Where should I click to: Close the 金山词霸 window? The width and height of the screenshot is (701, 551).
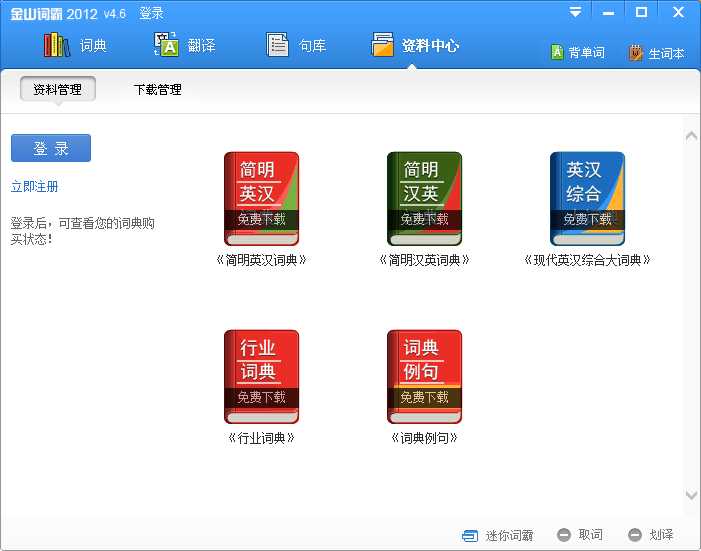point(678,12)
